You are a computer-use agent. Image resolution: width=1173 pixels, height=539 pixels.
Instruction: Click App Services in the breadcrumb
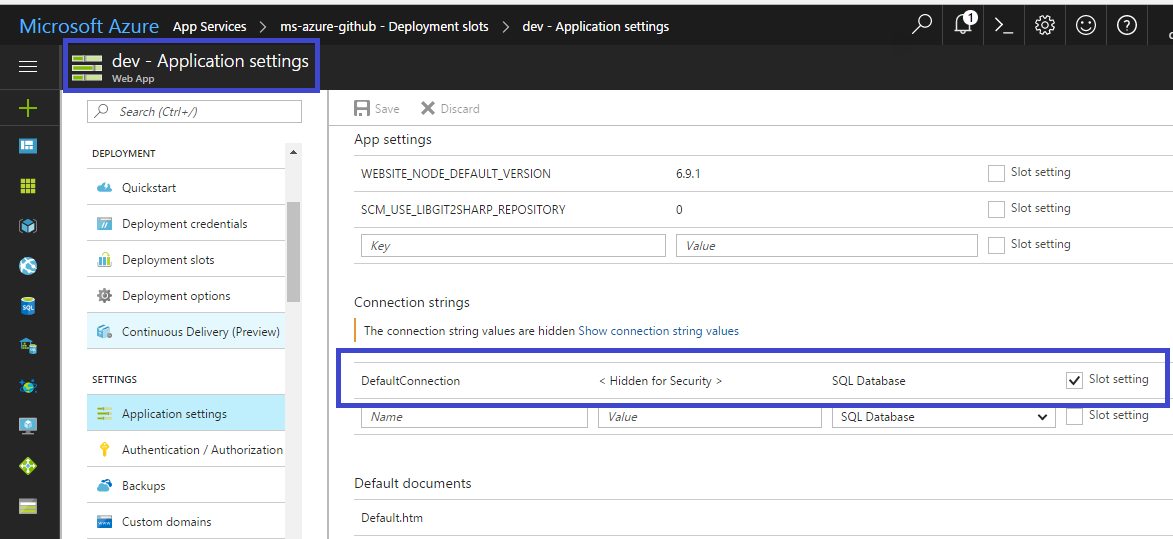coord(209,27)
